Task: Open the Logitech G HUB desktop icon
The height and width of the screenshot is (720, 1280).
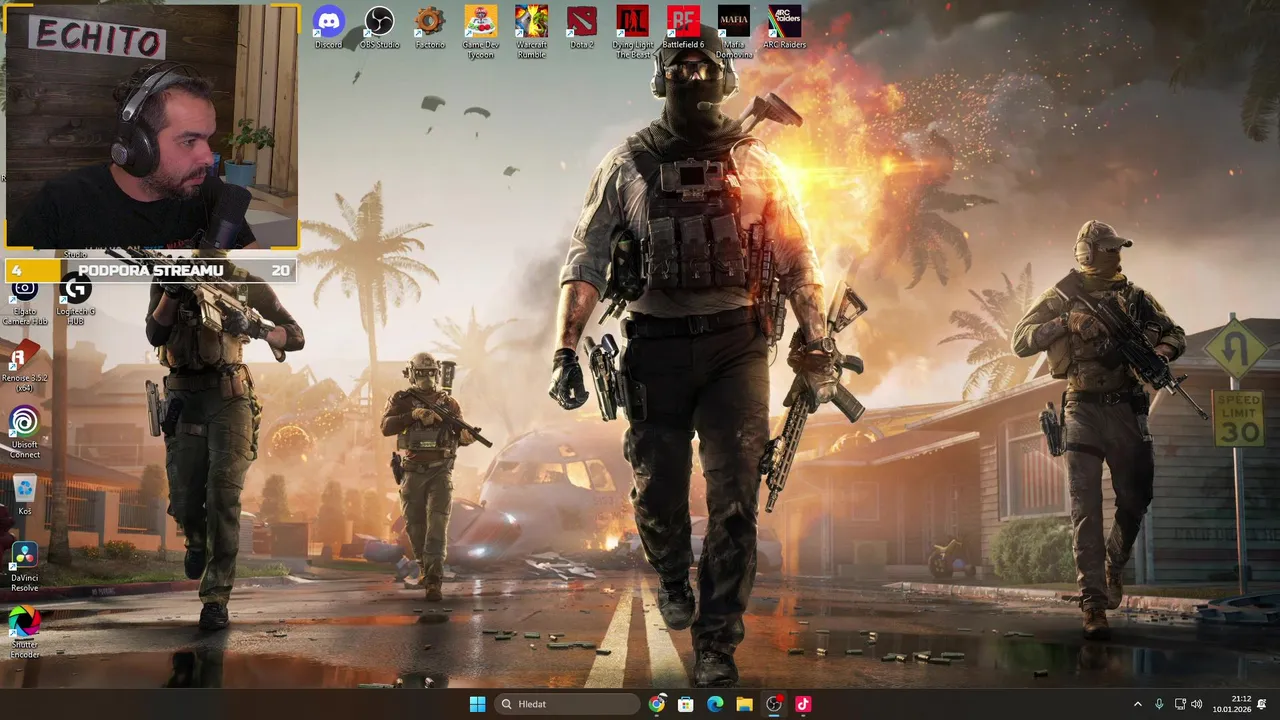Action: (75, 300)
